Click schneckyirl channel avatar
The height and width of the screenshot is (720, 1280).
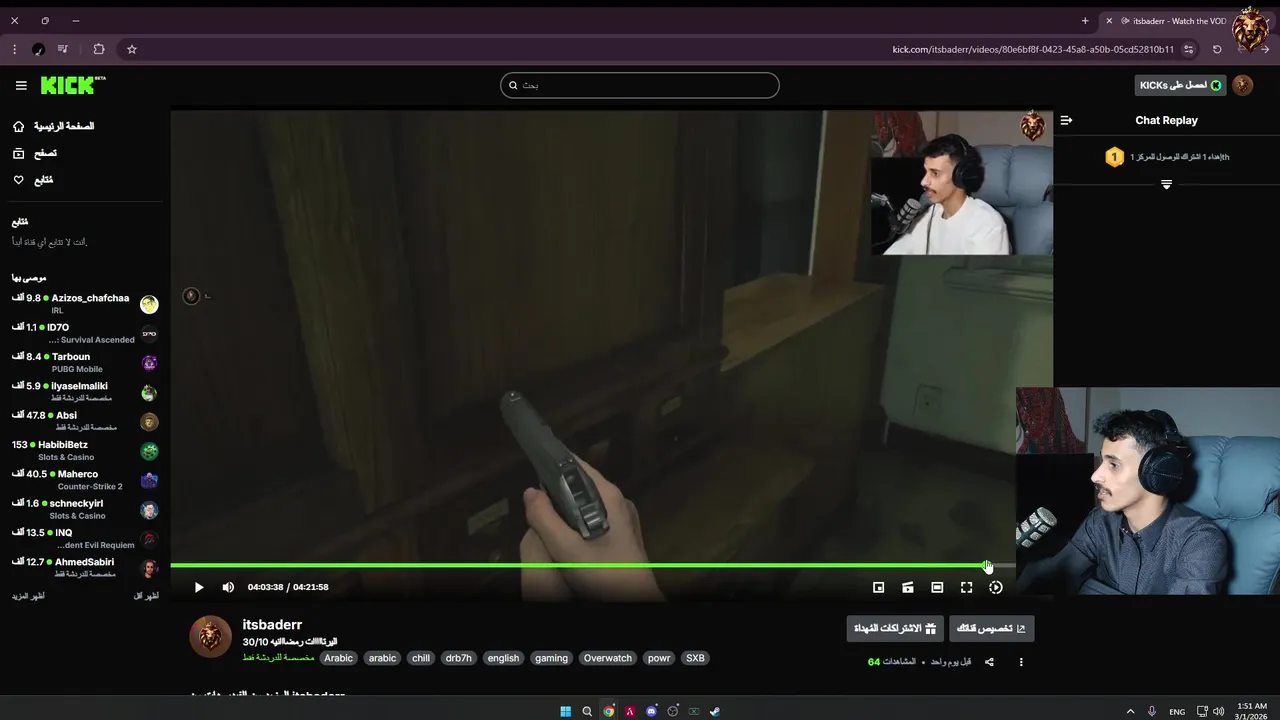(x=149, y=510)
